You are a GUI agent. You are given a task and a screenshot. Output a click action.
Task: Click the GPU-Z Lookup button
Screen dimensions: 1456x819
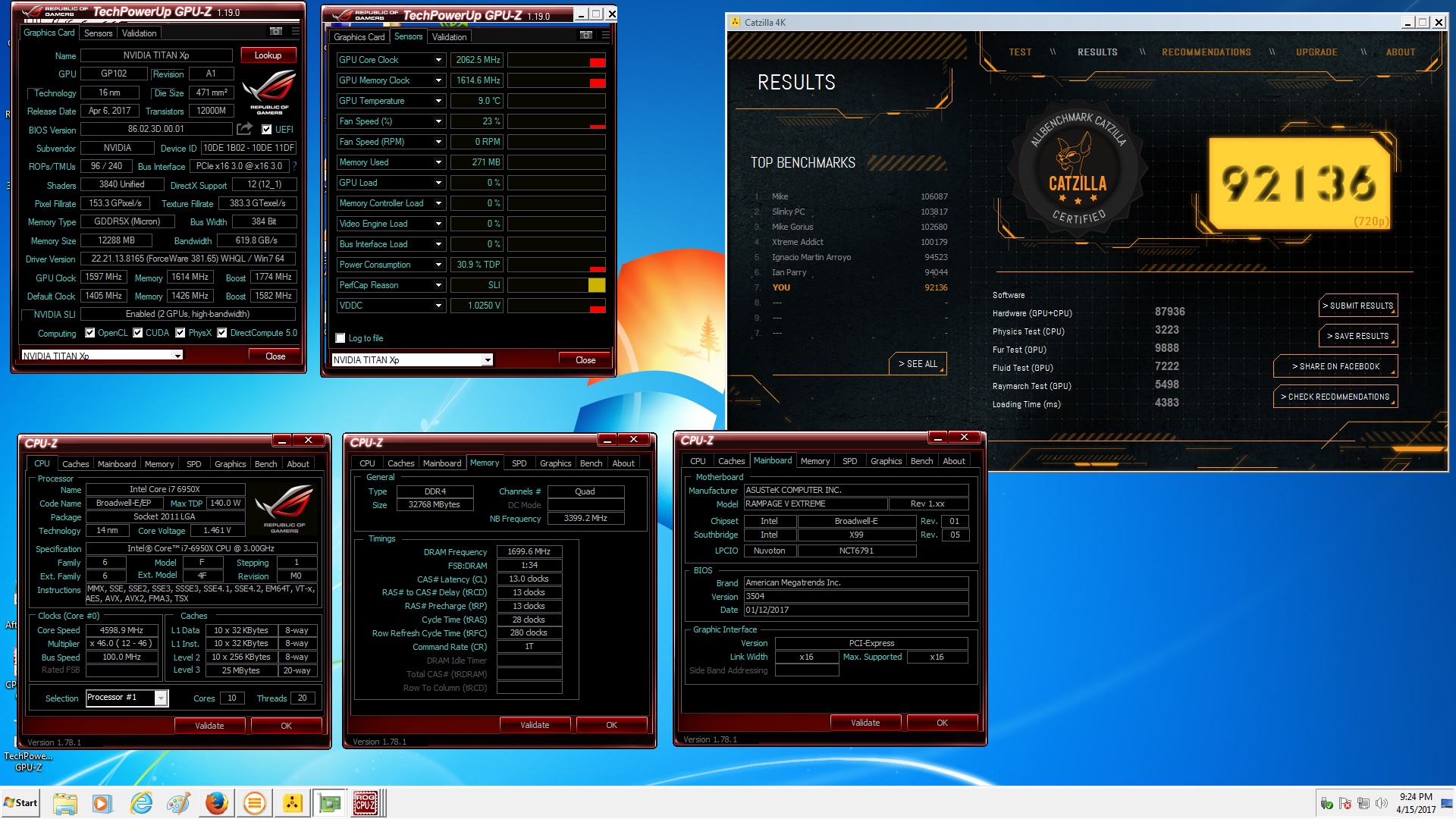point(268,55)
